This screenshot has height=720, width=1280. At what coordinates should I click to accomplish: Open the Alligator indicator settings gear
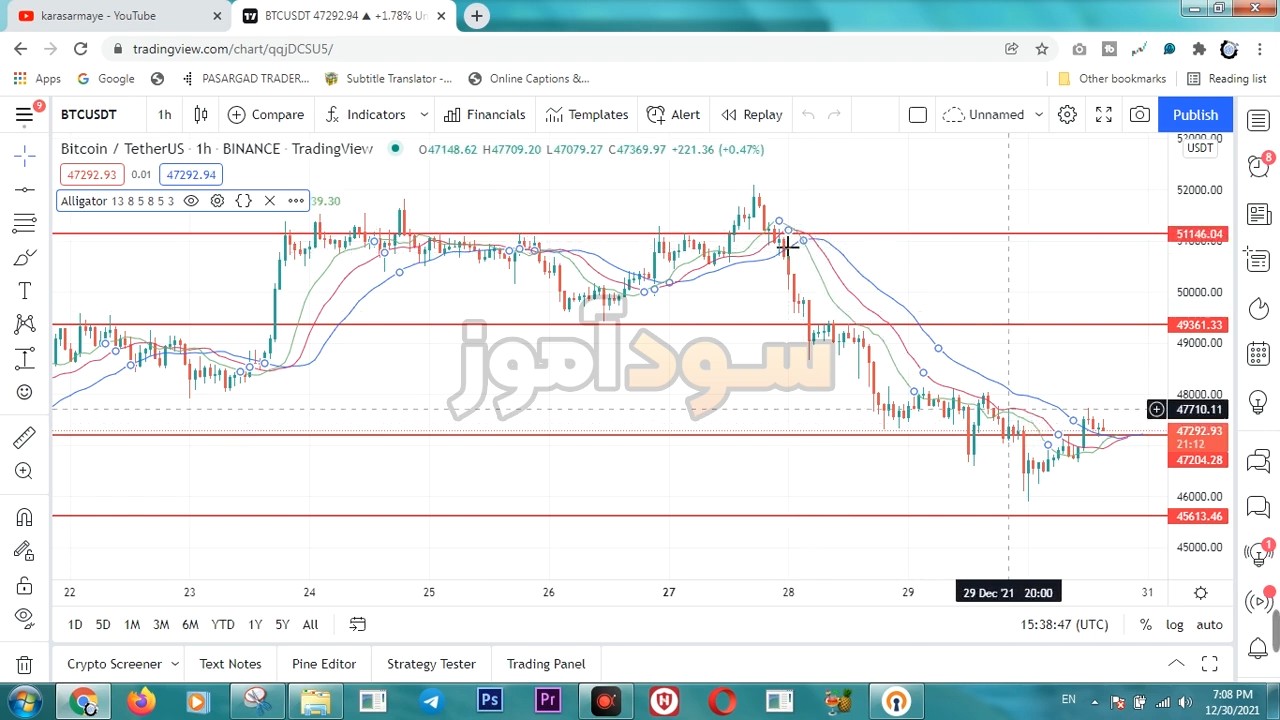tap(217, 201)
